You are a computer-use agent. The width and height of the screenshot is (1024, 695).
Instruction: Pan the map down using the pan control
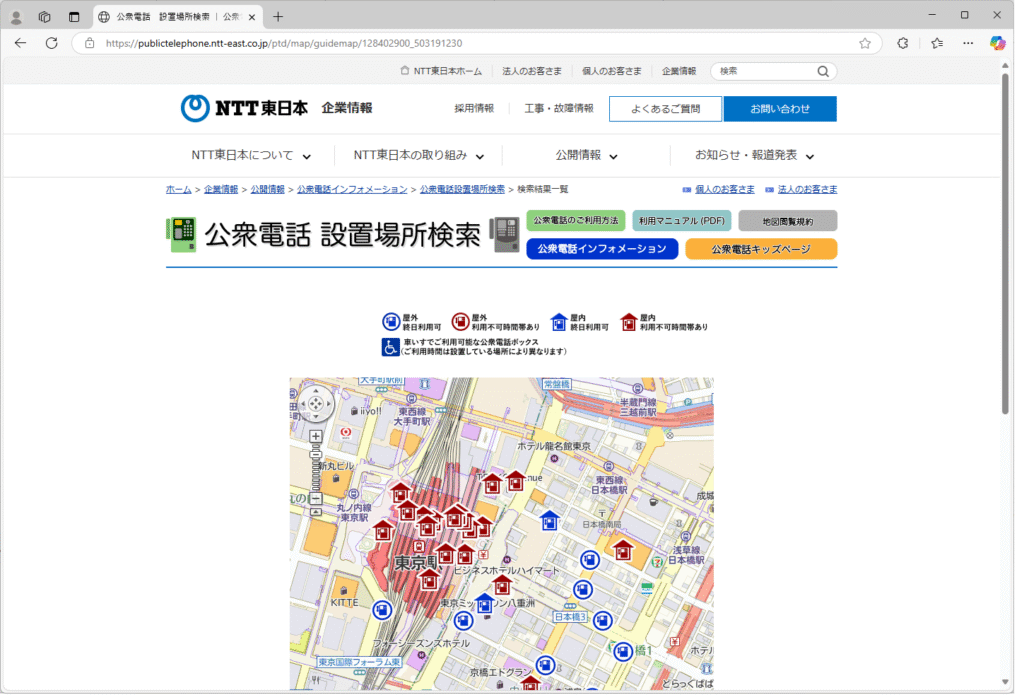[316, 416]
